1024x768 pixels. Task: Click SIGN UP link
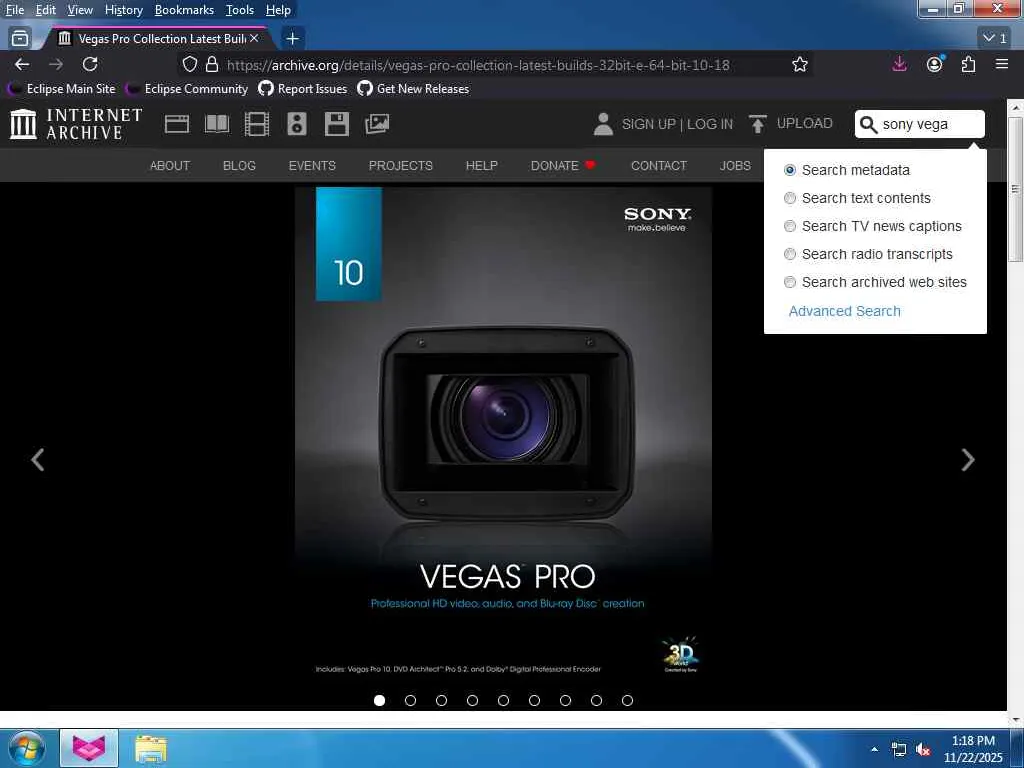click(648, 124)
